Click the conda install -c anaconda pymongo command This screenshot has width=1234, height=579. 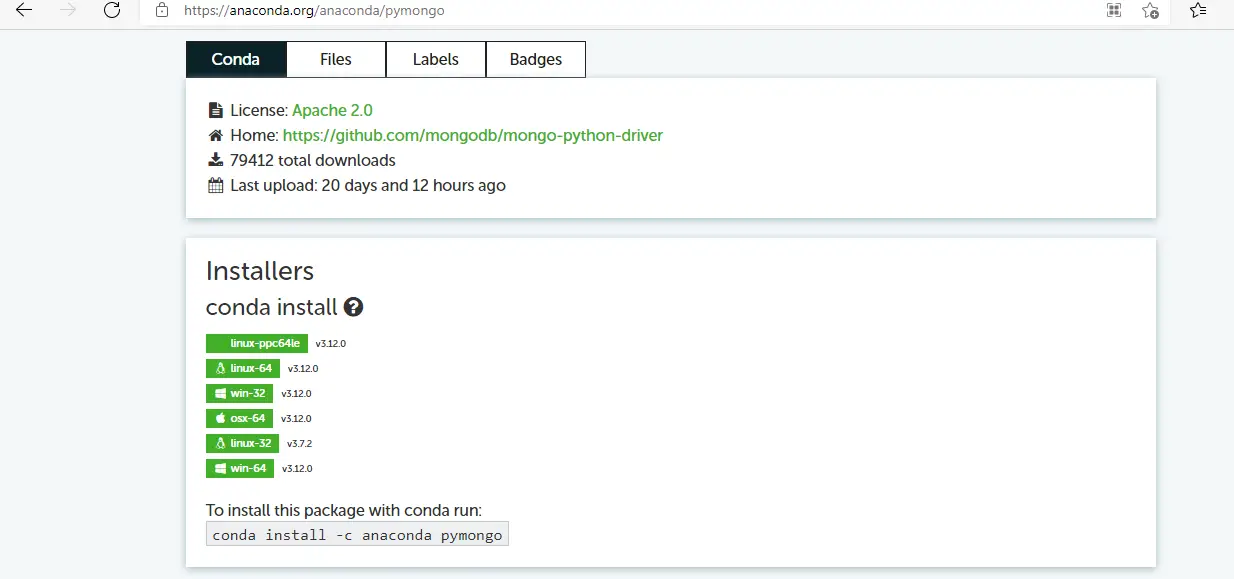click(x=357, y=535)
